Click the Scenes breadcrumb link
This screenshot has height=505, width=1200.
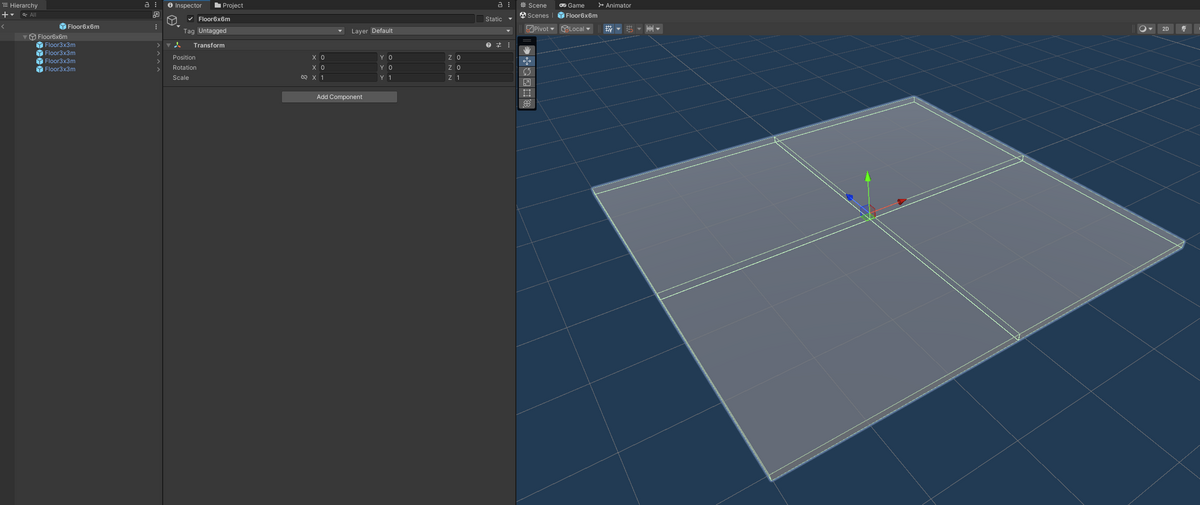(x=535, y=16)
